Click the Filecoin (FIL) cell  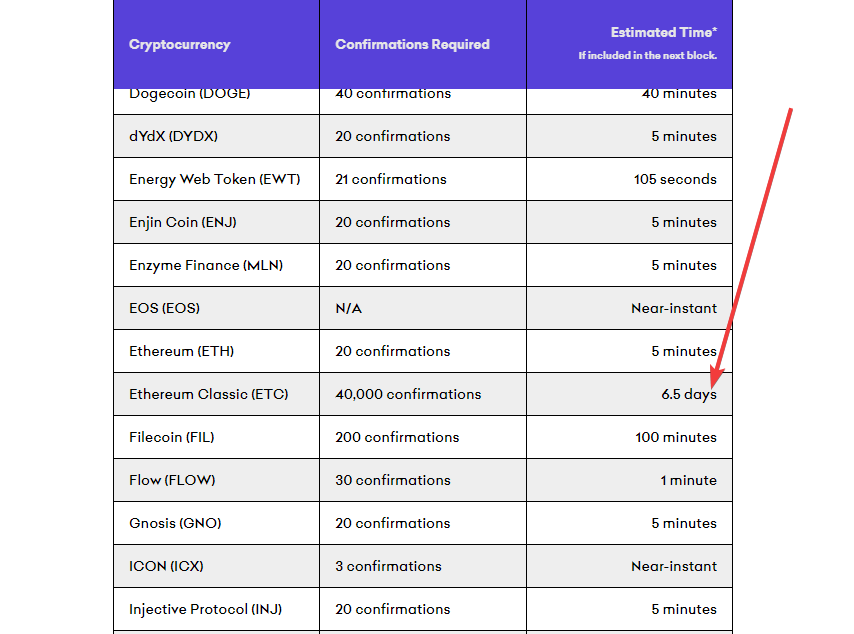click(171, 437)
